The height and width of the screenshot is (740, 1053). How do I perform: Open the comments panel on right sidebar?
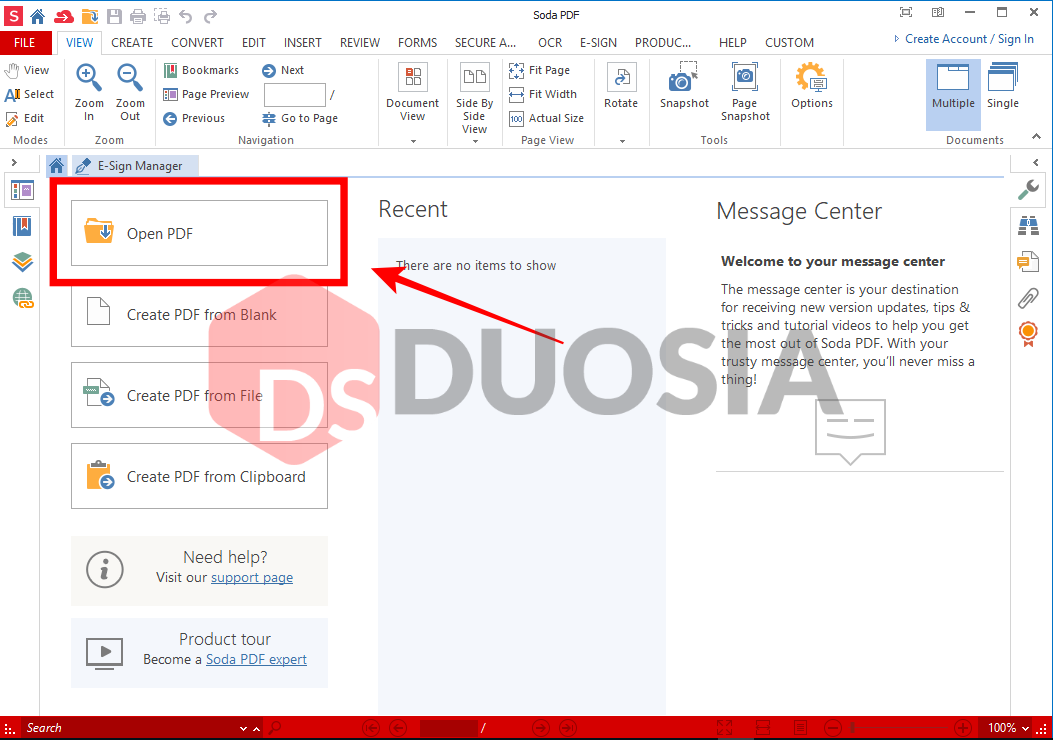[x=1028, y=261]
